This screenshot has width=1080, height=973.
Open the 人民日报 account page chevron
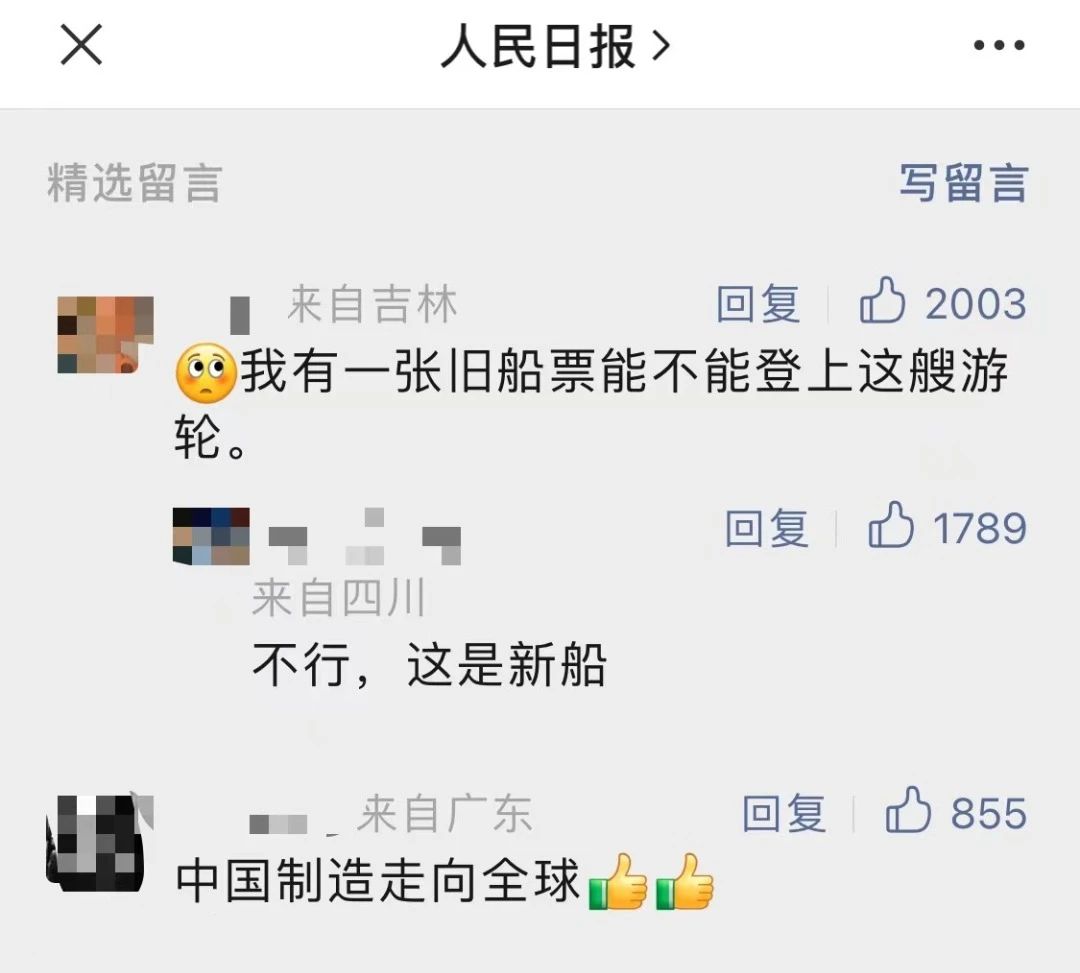[x=661, y=46]
